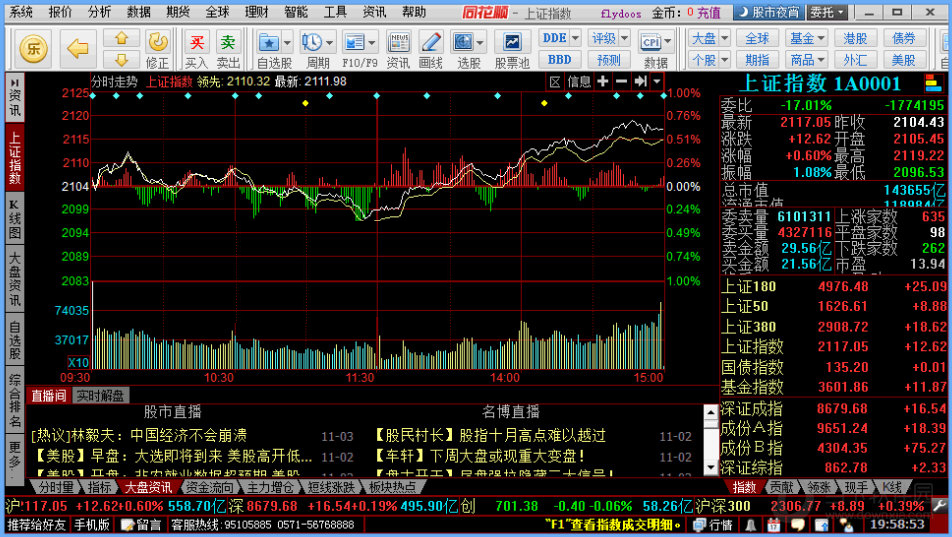Click the 充值 recharge link
This screenshot has width=952, height=537.
point(708,12)
